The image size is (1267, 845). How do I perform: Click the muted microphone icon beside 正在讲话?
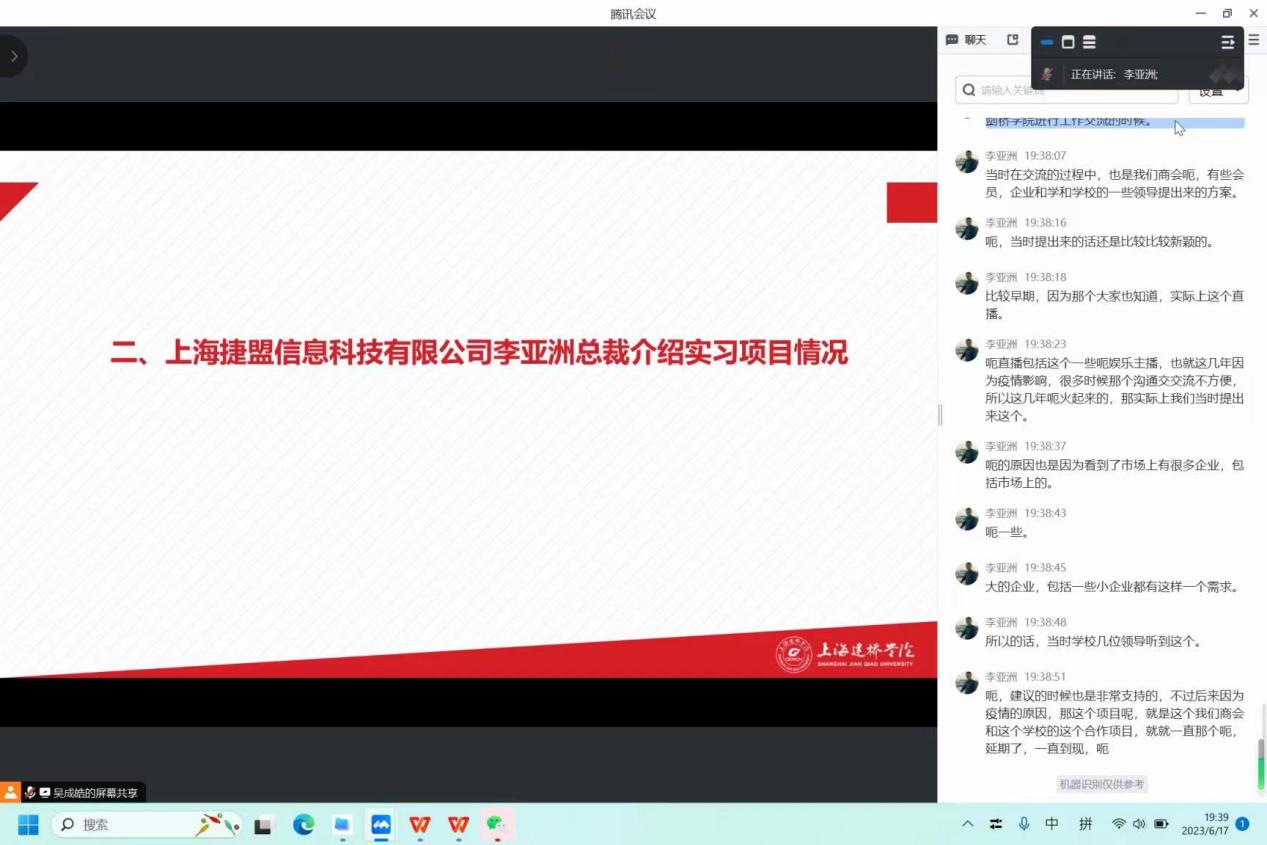click(1047, 74)
